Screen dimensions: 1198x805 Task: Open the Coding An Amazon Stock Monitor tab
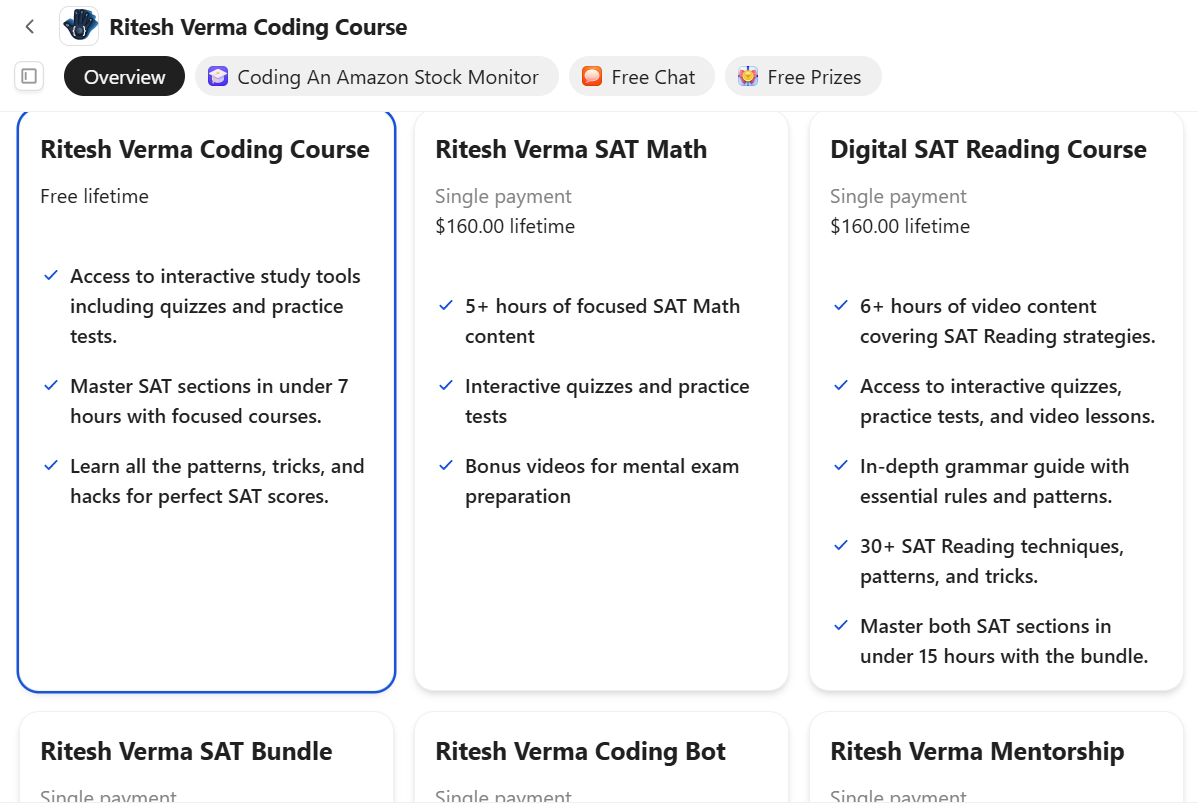(x=376, y=75)
